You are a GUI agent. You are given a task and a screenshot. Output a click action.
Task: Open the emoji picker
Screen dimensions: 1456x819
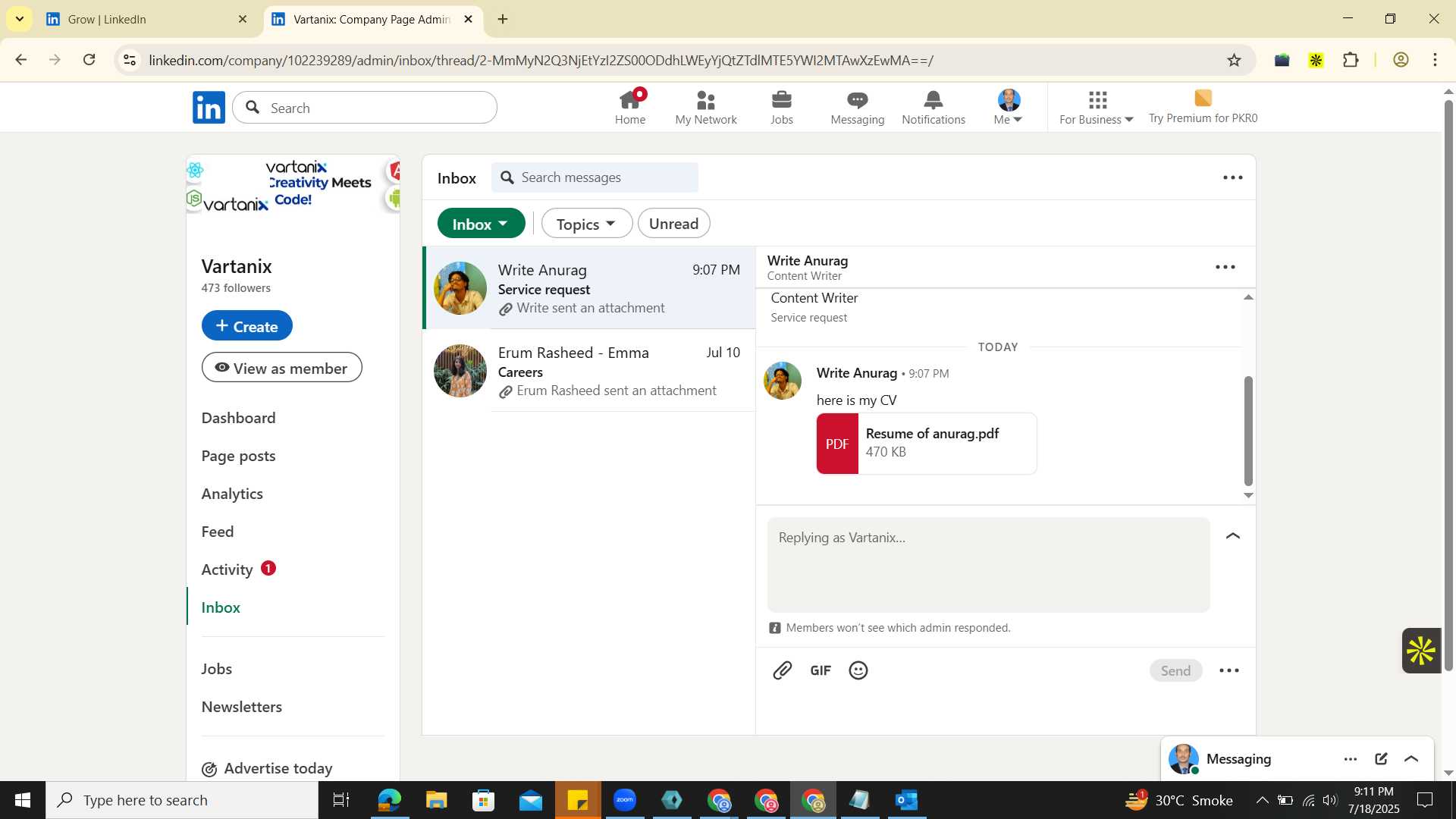(858, 670)
